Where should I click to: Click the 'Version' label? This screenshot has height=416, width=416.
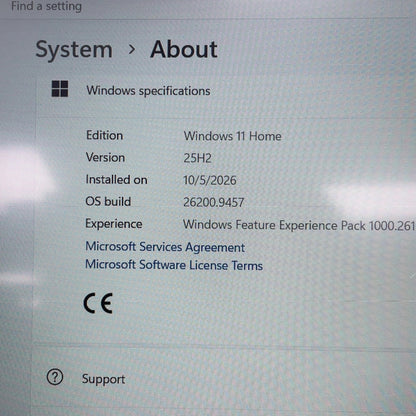click(105, 157)
